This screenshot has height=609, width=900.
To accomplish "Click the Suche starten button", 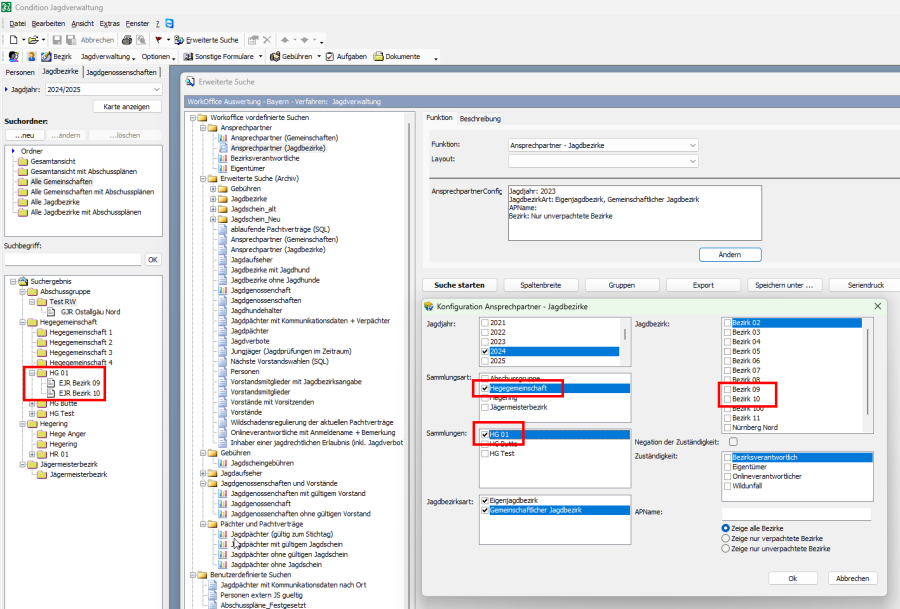I will click(x=459, y=285).
